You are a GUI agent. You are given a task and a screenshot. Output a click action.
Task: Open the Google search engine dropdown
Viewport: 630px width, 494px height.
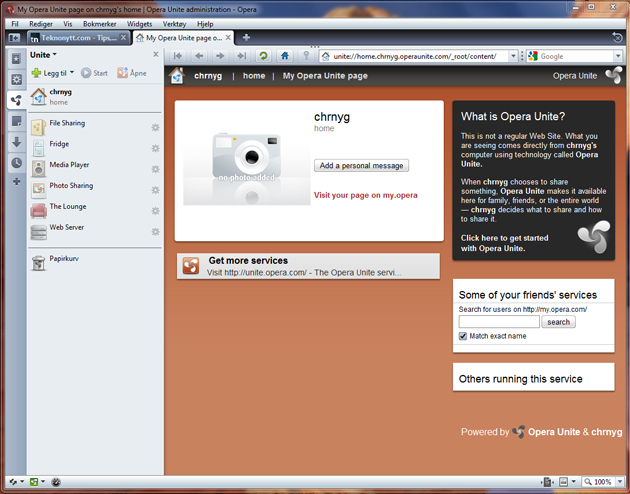pos(618,56)
